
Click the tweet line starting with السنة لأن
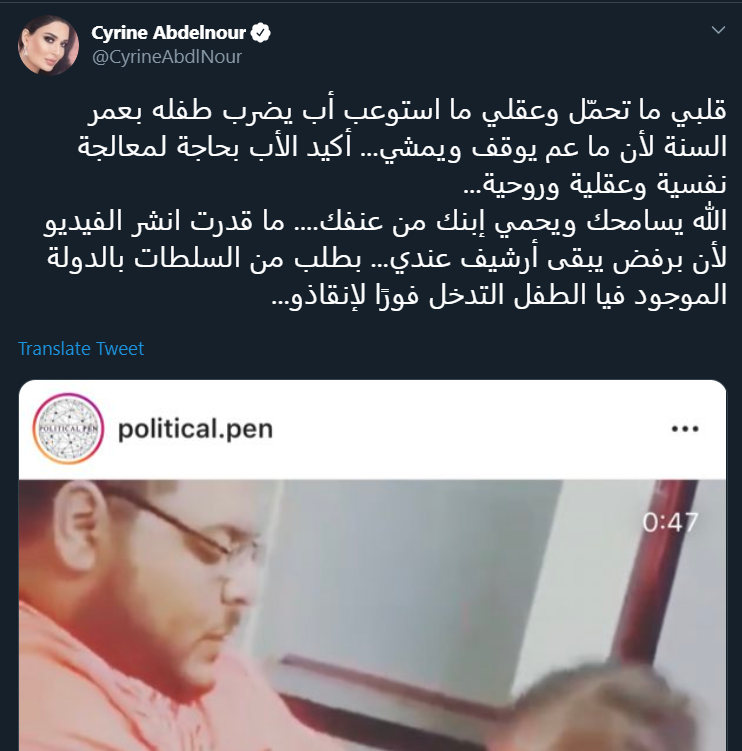click(x=402, y=148)
